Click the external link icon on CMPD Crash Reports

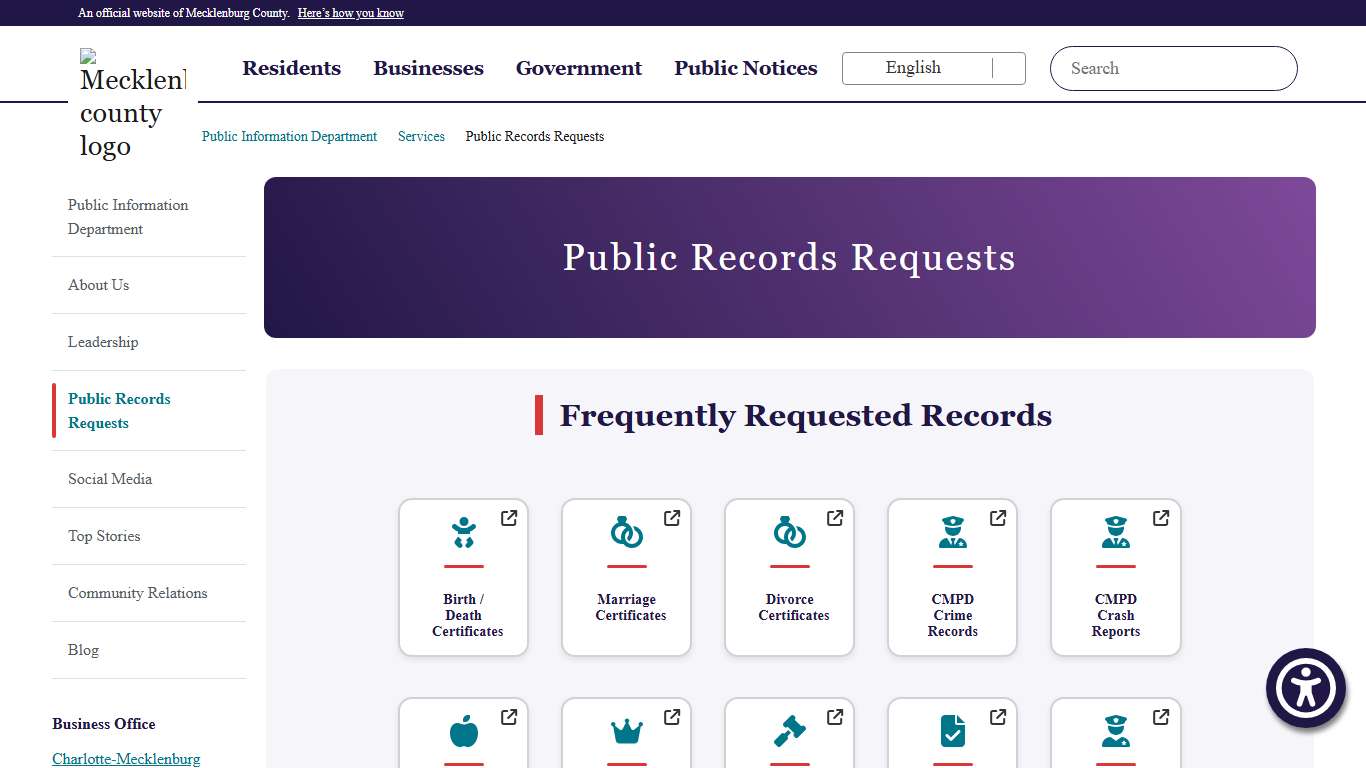[x=1161, y=518]
